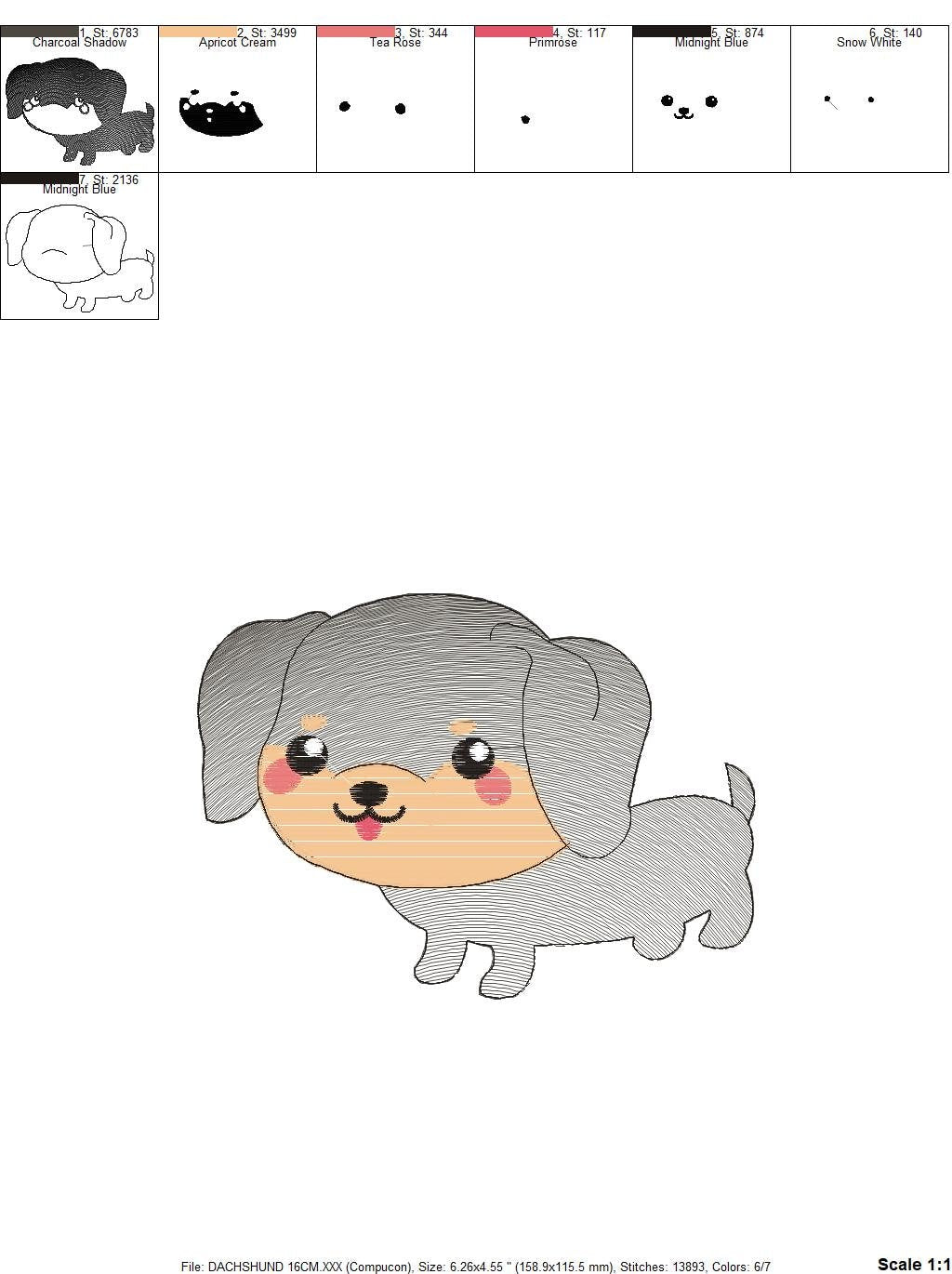952x1274 pixels.
Task: Click the dachshund embroidery design preview
Action: (477, 795)
